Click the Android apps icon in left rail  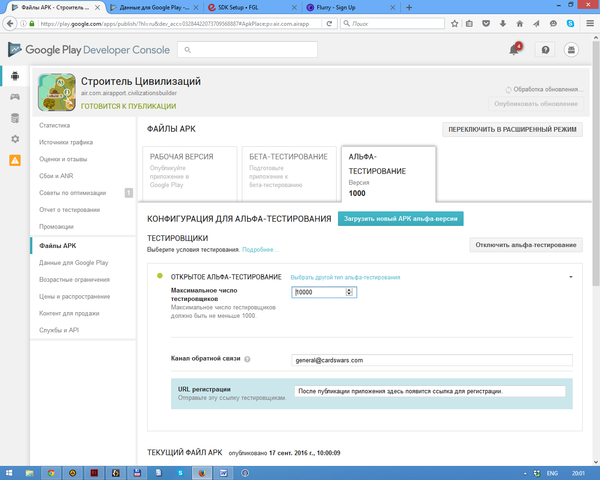point(15,76)
